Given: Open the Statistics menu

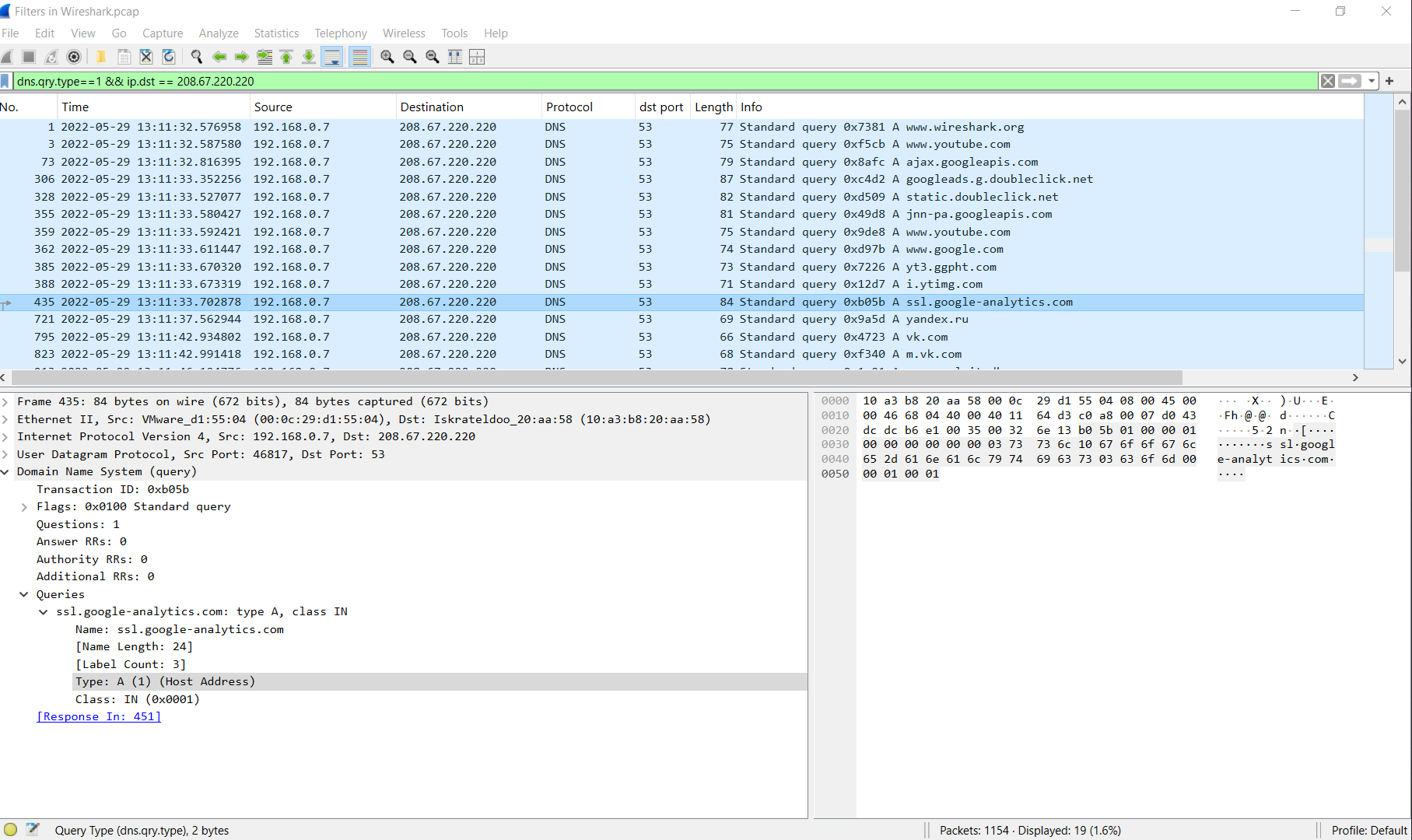Looking at the screenshot, I should pyautogui.click(x=276, y=33).
